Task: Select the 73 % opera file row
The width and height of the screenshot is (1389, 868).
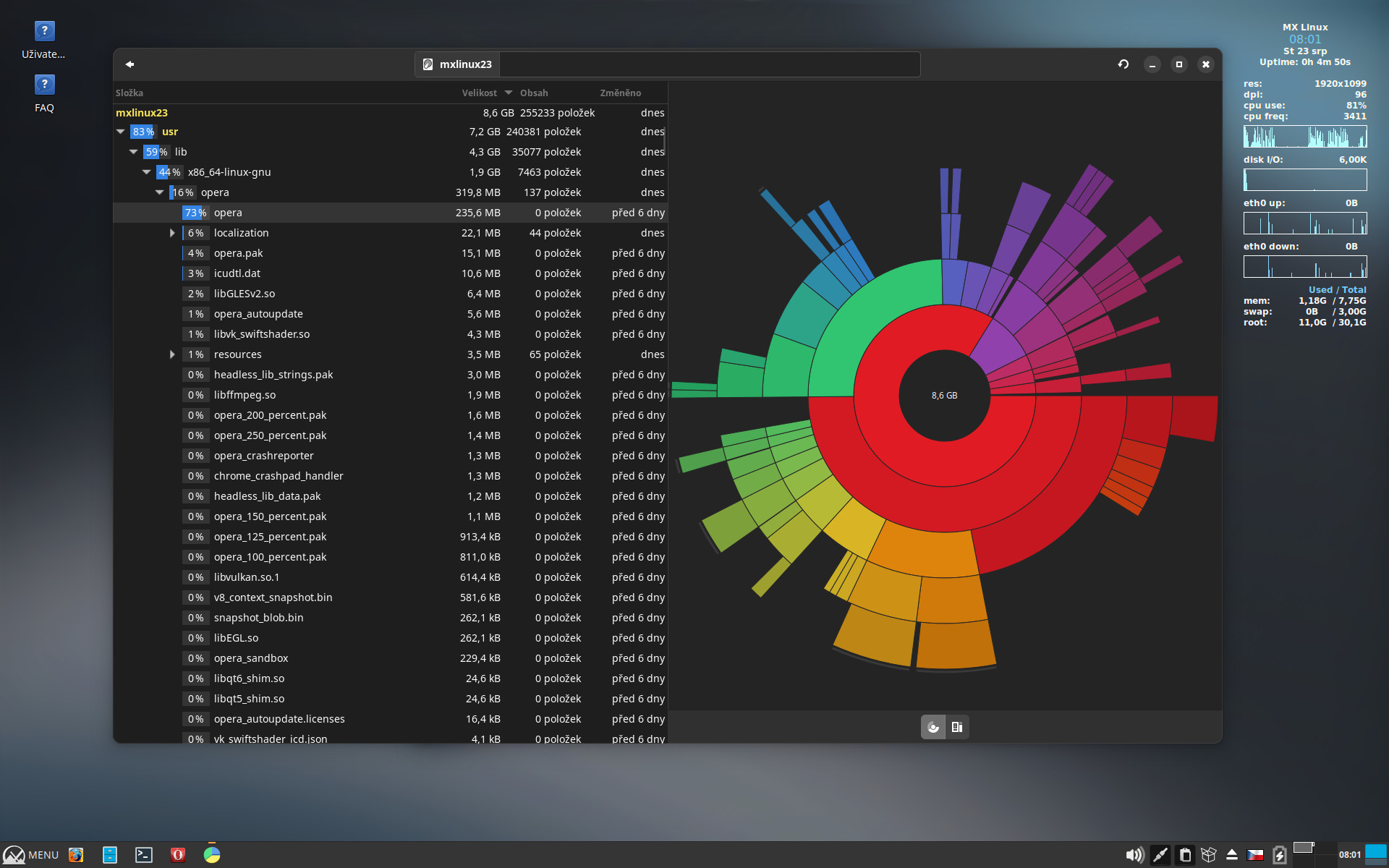Action: tap(390, 213)
